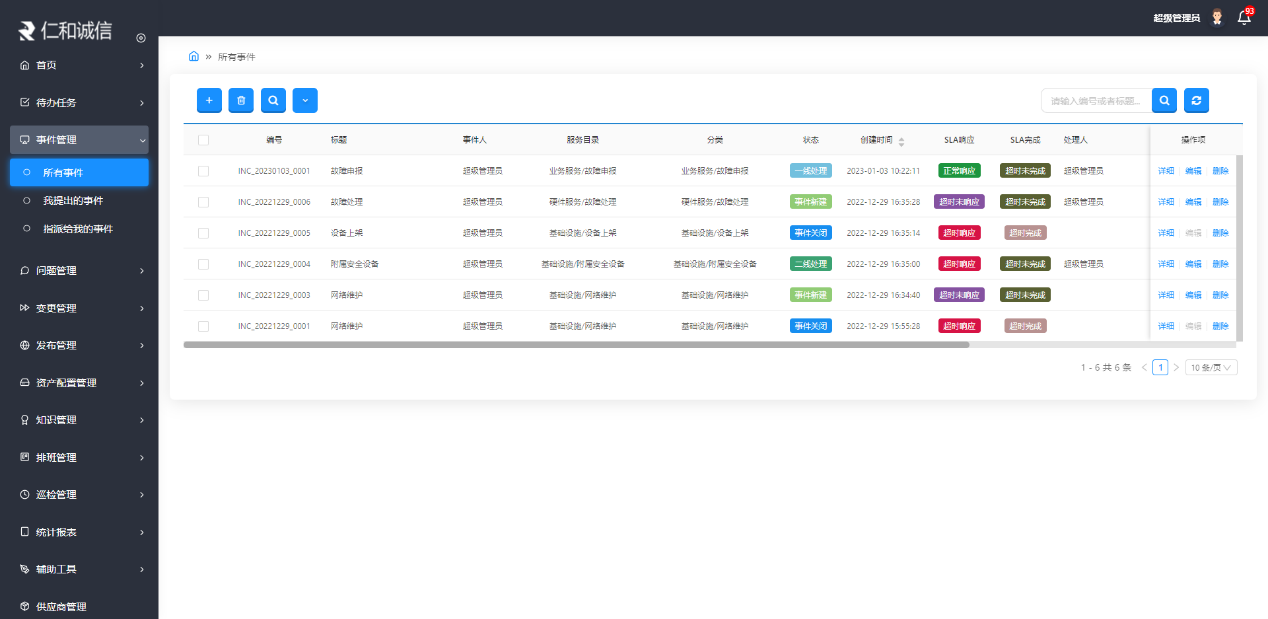Viewport: 1268px width, 619px height.
Task: Click the 知识管理 bulb icon
Action: coord(25,420)
